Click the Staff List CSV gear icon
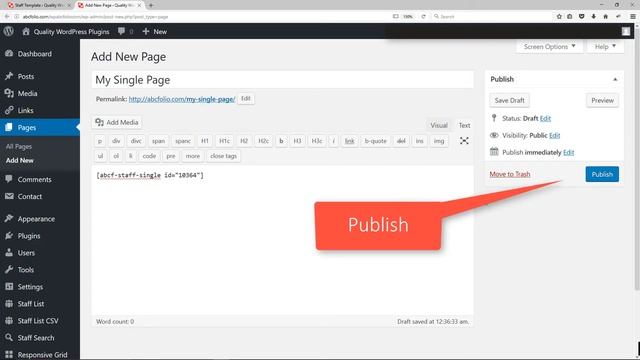Screen dimensions: 640x360 click(9, 321)
